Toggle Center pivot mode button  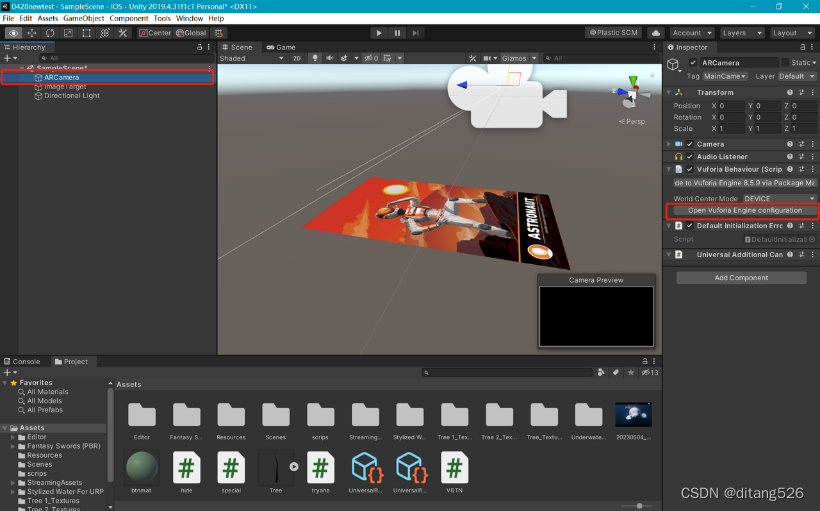pyautogui.click(x=155, y=33)
